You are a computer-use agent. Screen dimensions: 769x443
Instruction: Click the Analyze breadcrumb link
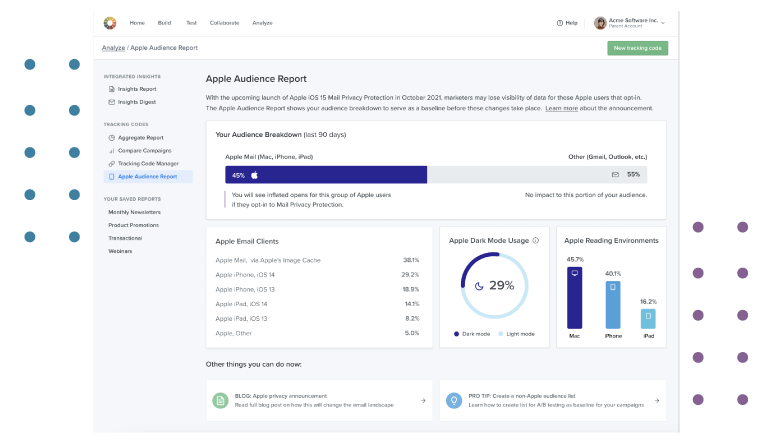[x=113, y=48]
